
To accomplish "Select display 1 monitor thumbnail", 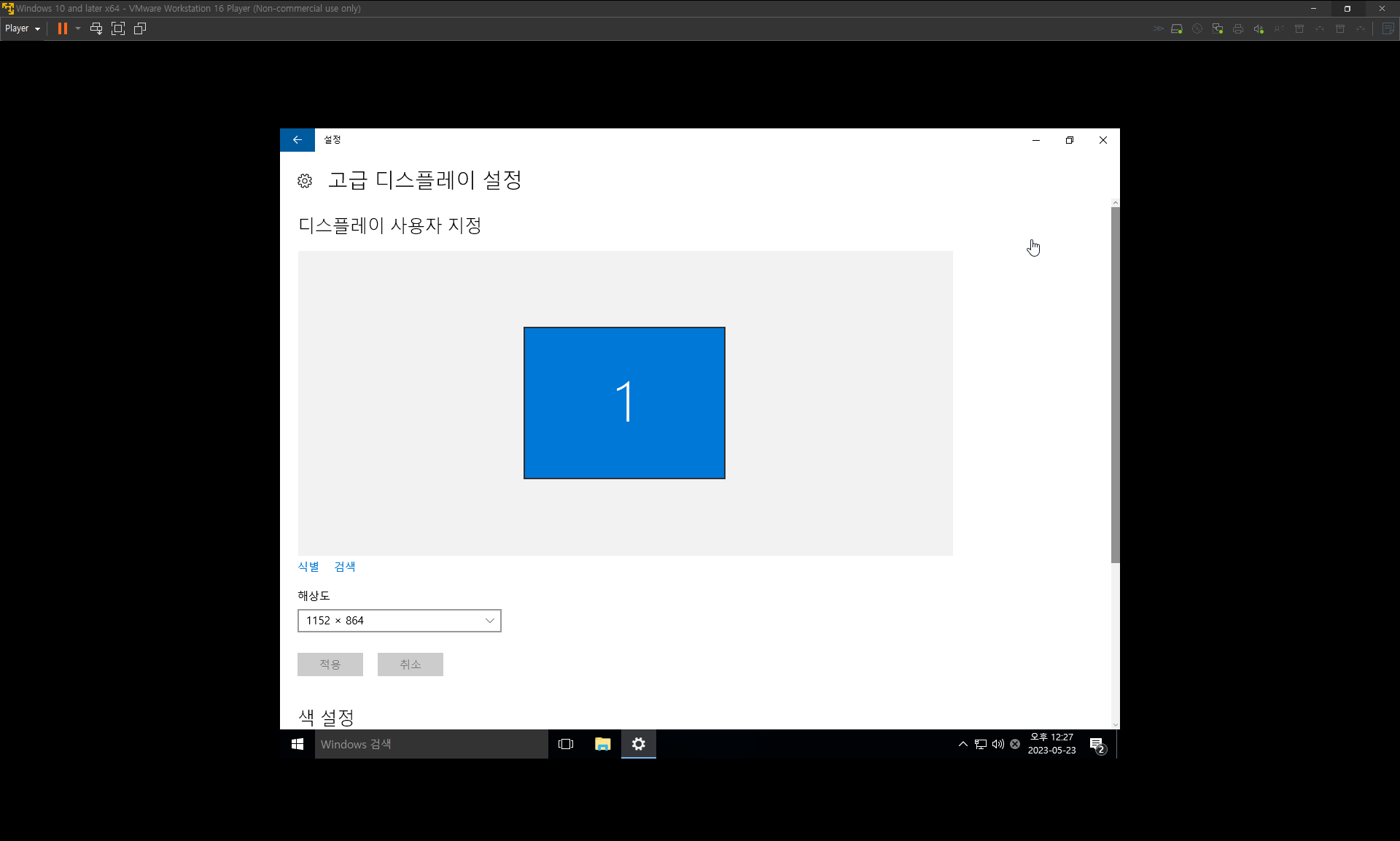I will 624,403.
